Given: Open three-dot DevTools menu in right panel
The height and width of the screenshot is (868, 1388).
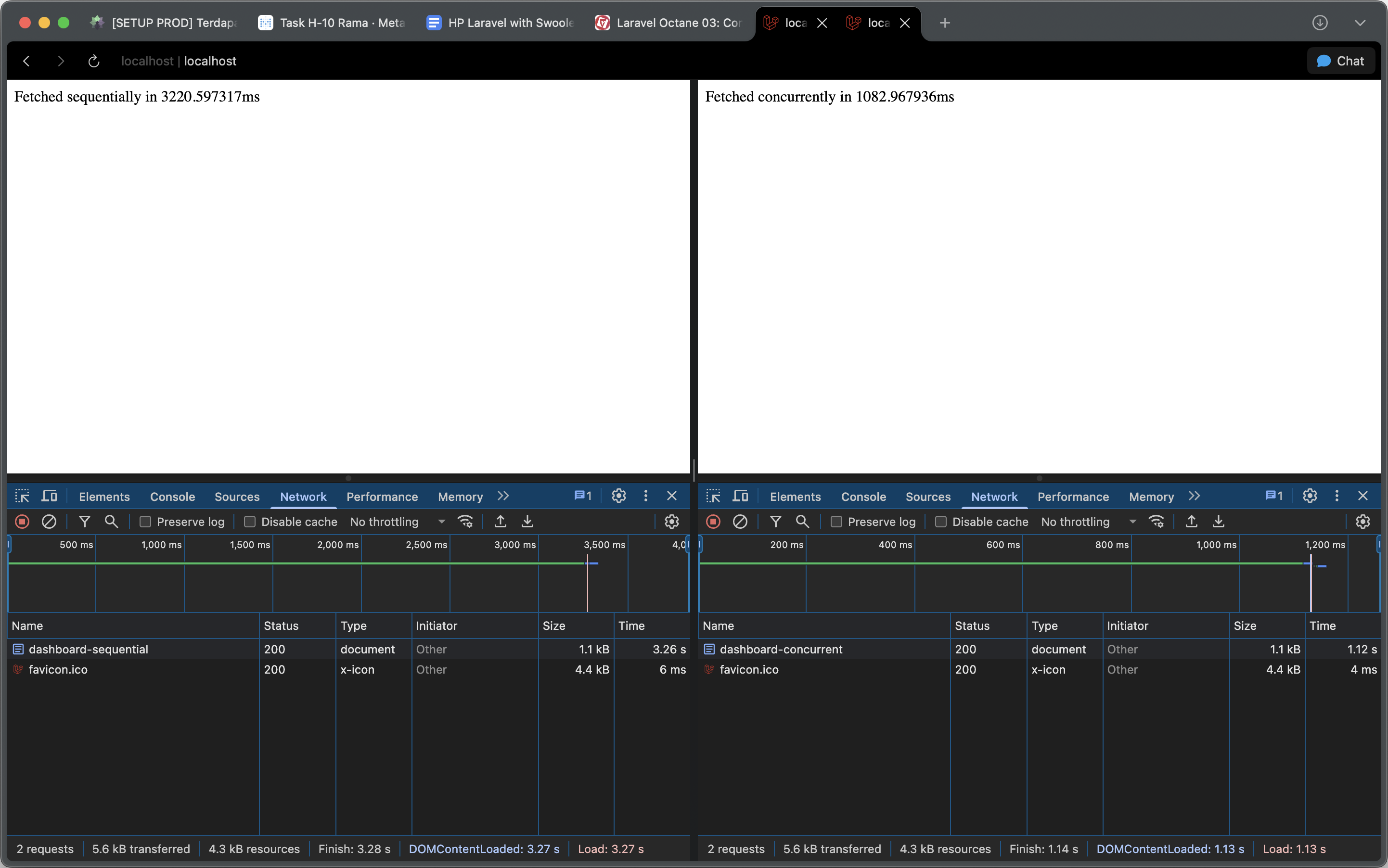Looking at the screenshot, I should 1337,496.
